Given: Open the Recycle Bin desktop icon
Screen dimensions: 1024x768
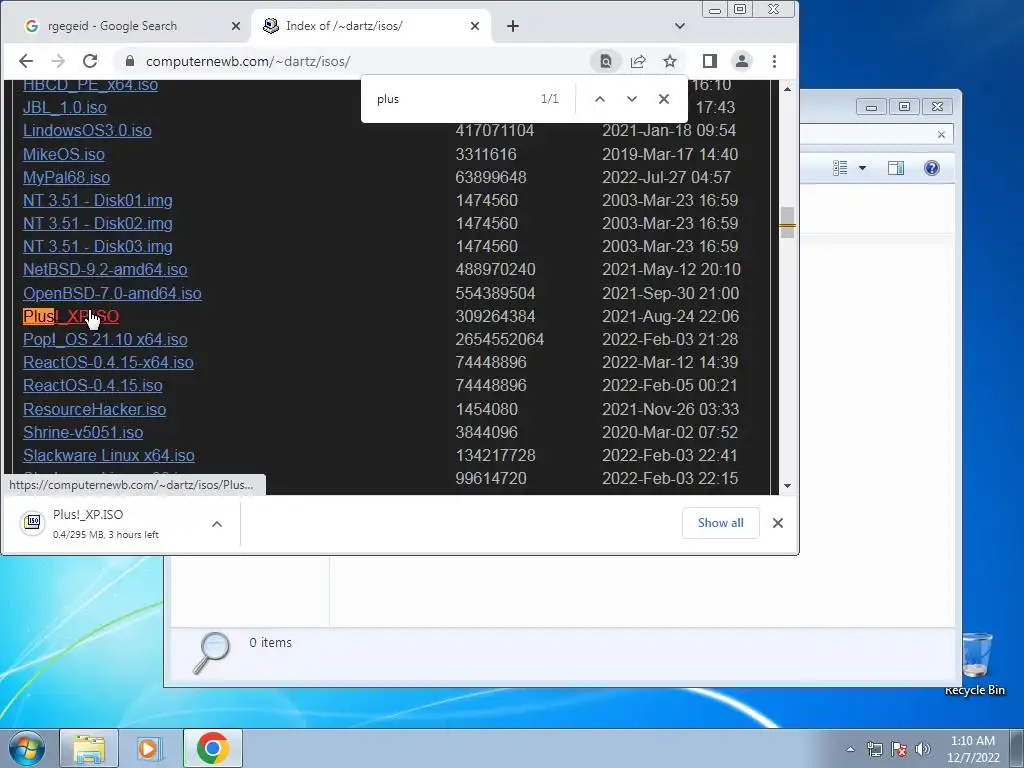Looking at the screenshot, I should [975, 664].
